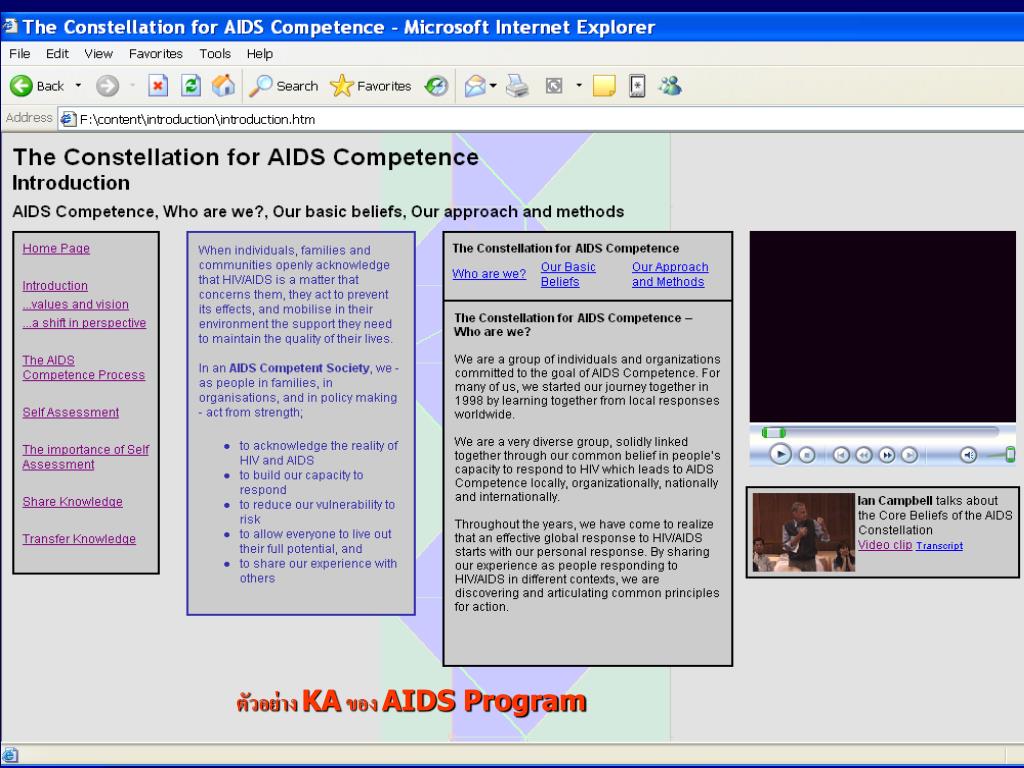Click the video seek bar

pos(880,432)
